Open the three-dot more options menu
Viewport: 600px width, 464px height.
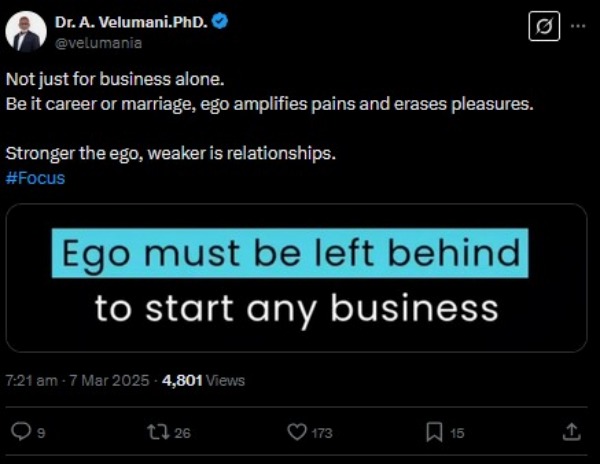[578, 26]
